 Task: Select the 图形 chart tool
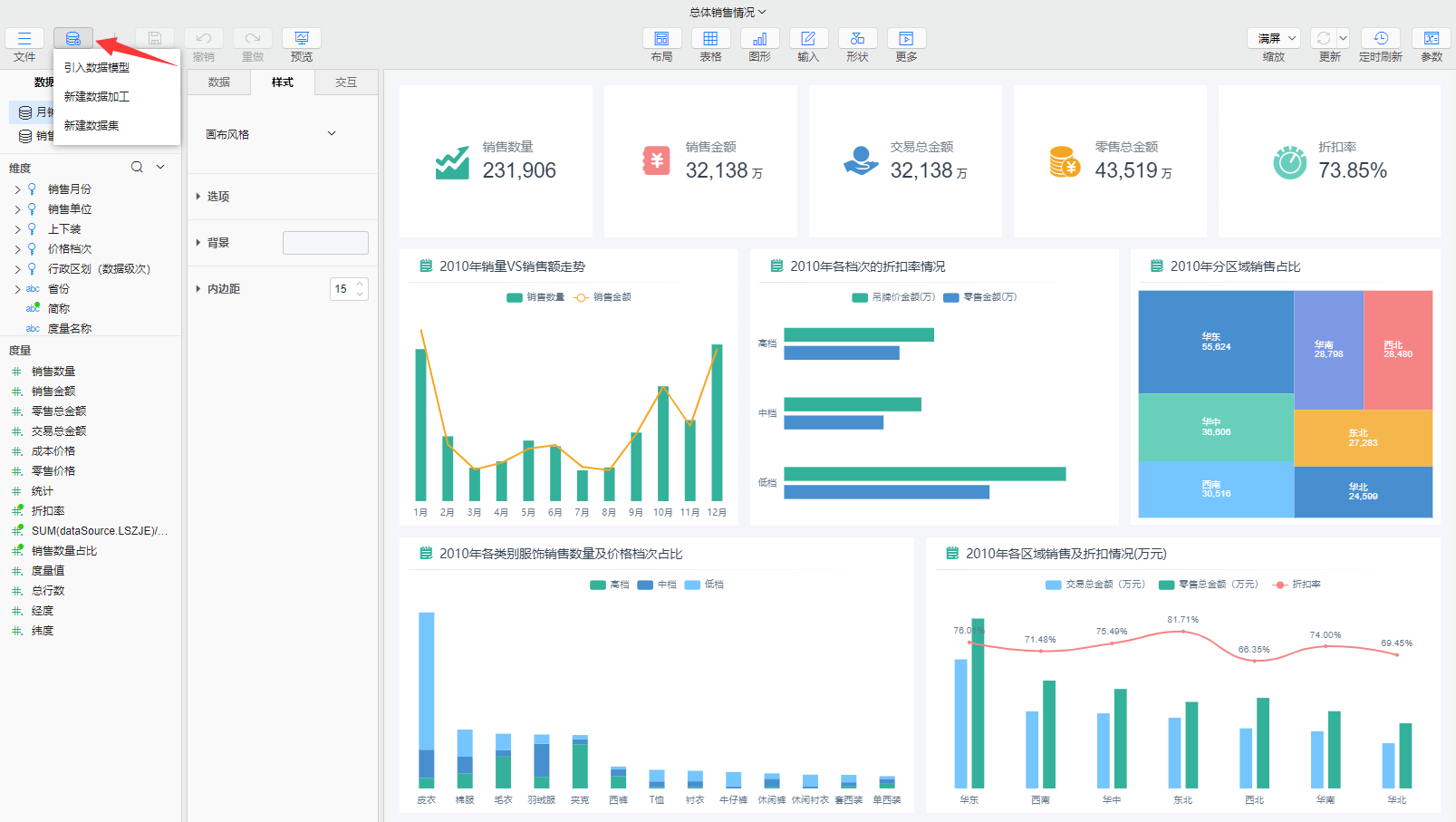pyautogui.click(x=759, y=38)
